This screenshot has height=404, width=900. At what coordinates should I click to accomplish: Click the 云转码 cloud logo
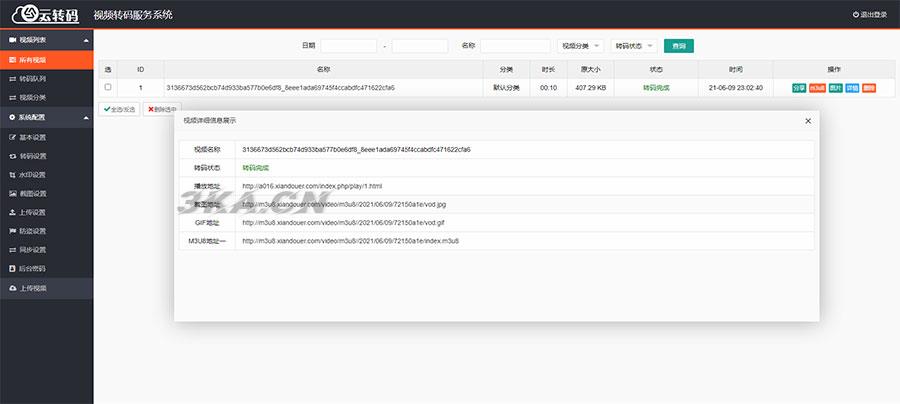[45, 14]
